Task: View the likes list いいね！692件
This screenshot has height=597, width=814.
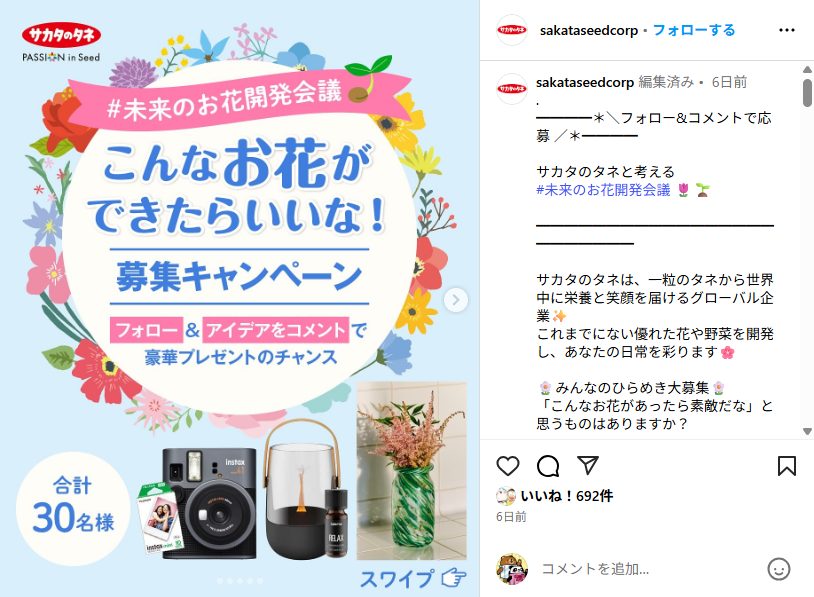Action: (x=566, y=496)
